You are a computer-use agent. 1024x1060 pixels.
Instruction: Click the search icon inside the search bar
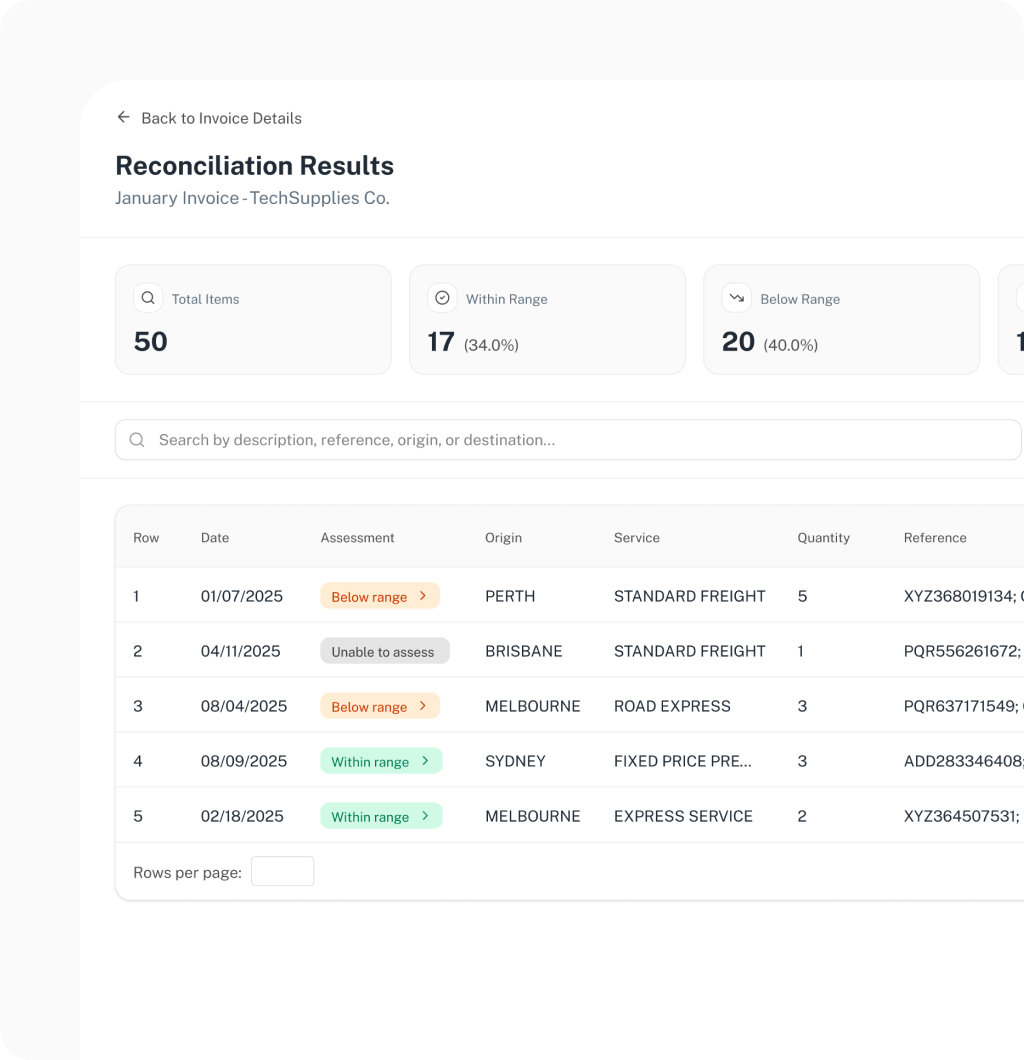(137, 439)
